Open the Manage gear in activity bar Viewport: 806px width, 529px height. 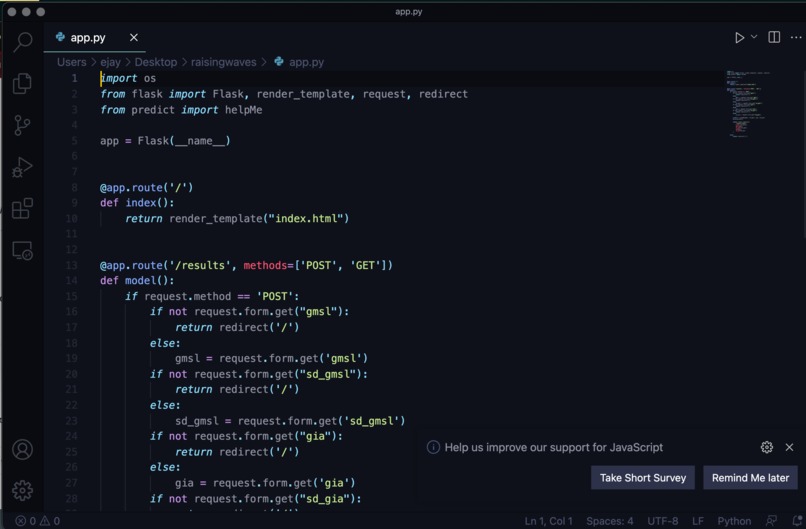point(22,490)
